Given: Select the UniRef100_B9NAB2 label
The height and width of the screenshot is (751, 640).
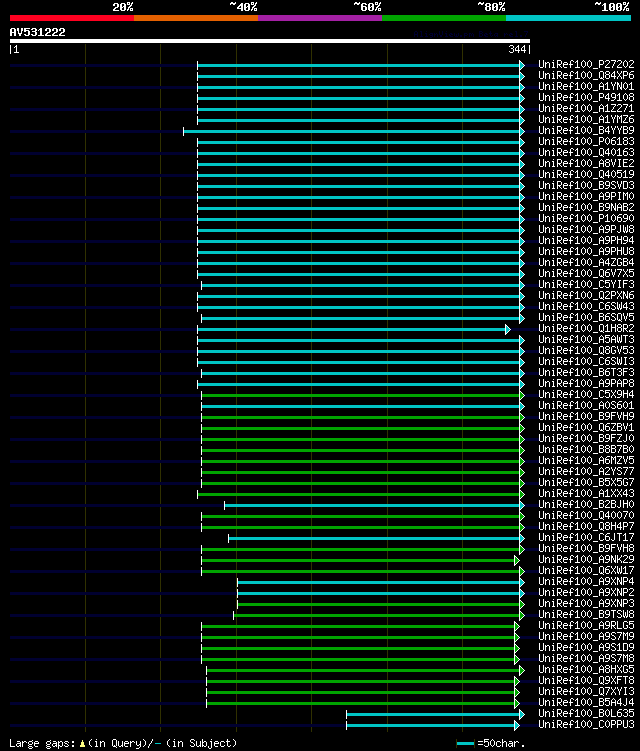Looking at the screenshot, I should pos(586,207).
